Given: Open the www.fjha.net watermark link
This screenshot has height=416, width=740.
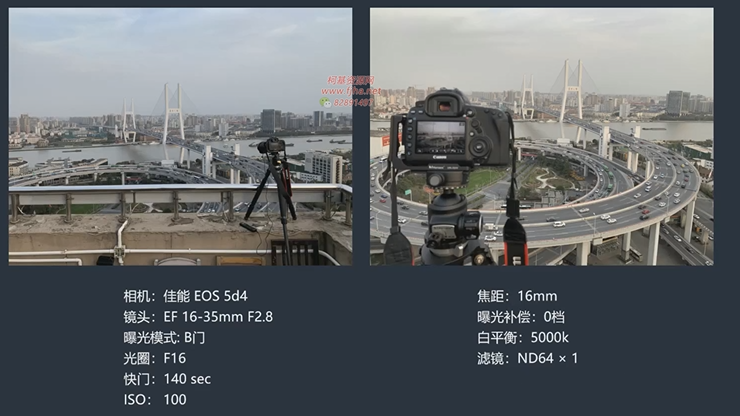Looking at the screenshot, I should (351, 91).
